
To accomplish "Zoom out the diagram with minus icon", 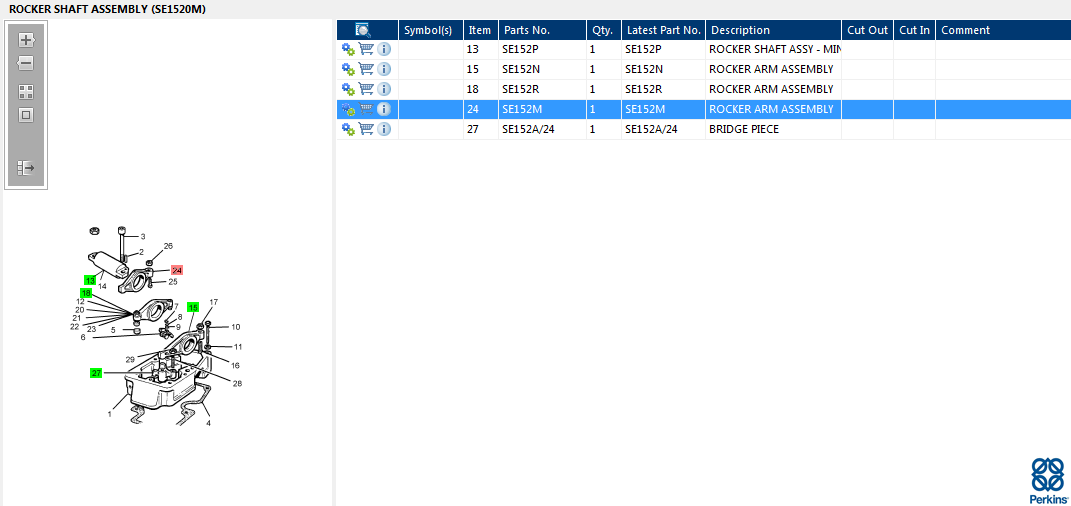I will 26,64.
